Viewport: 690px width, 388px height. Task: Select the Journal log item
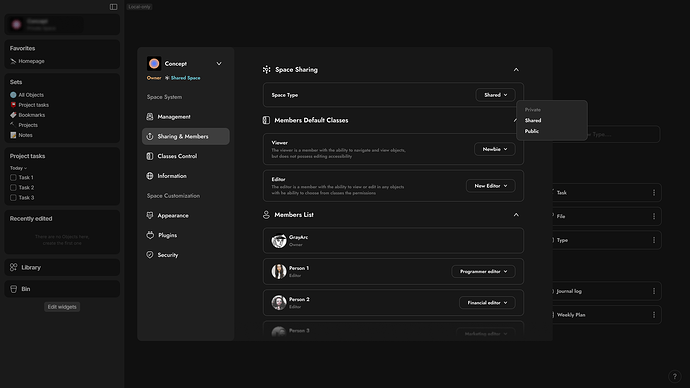click(607, 291)
